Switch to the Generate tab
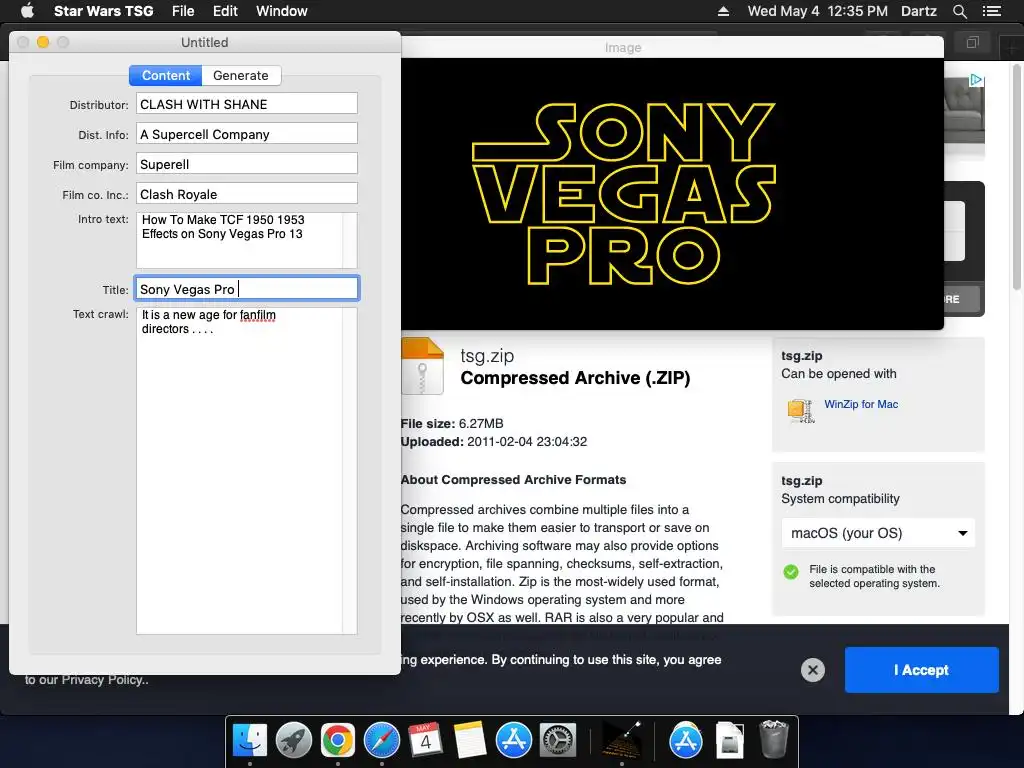This screenshot has height=768, width=1024. tap(241, 75)
